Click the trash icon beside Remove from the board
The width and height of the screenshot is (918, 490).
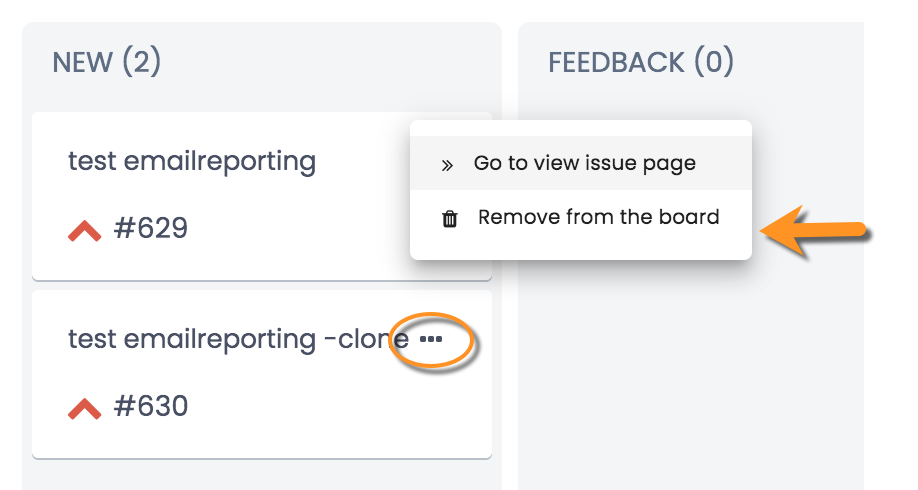point(450,219)
